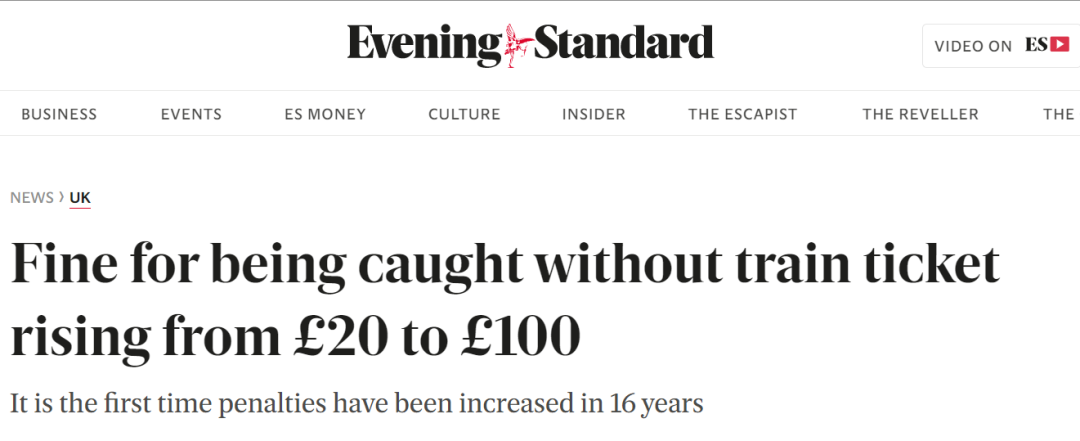
Task: Click the breadcrumb chevron after NEWS
Action: point(62,197)
